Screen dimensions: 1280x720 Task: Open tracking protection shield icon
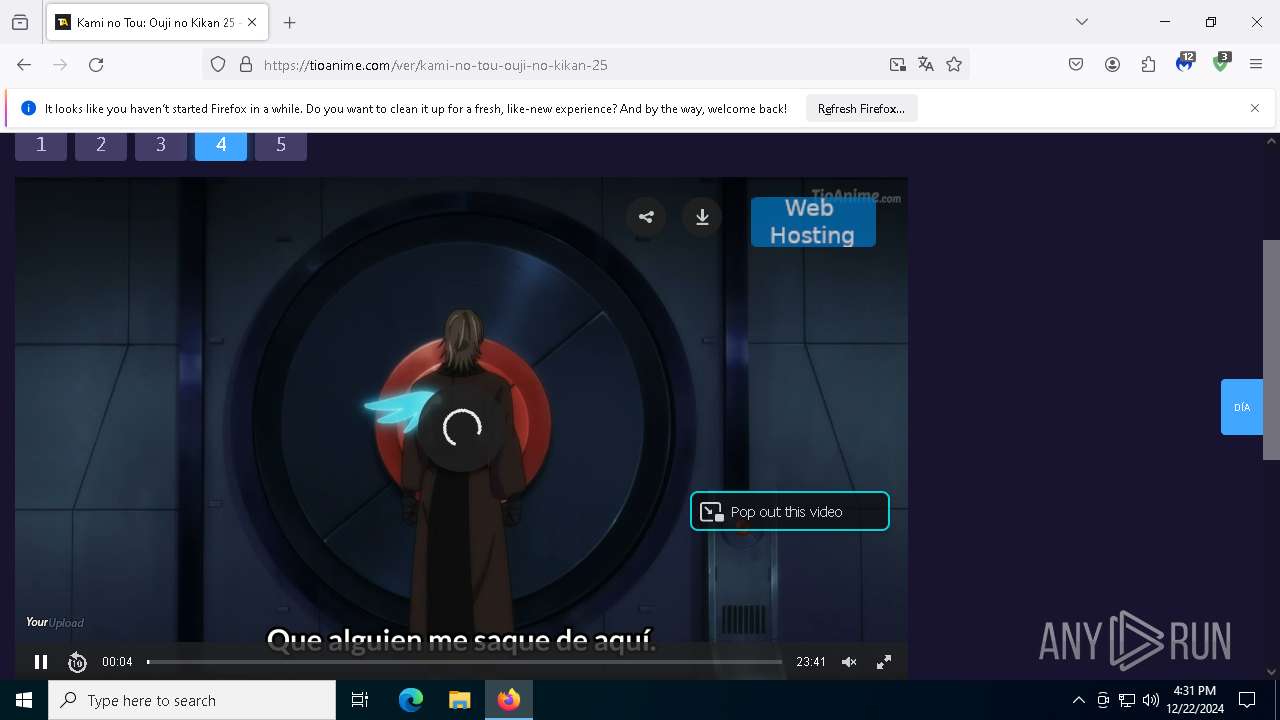[x=218, y=65]
